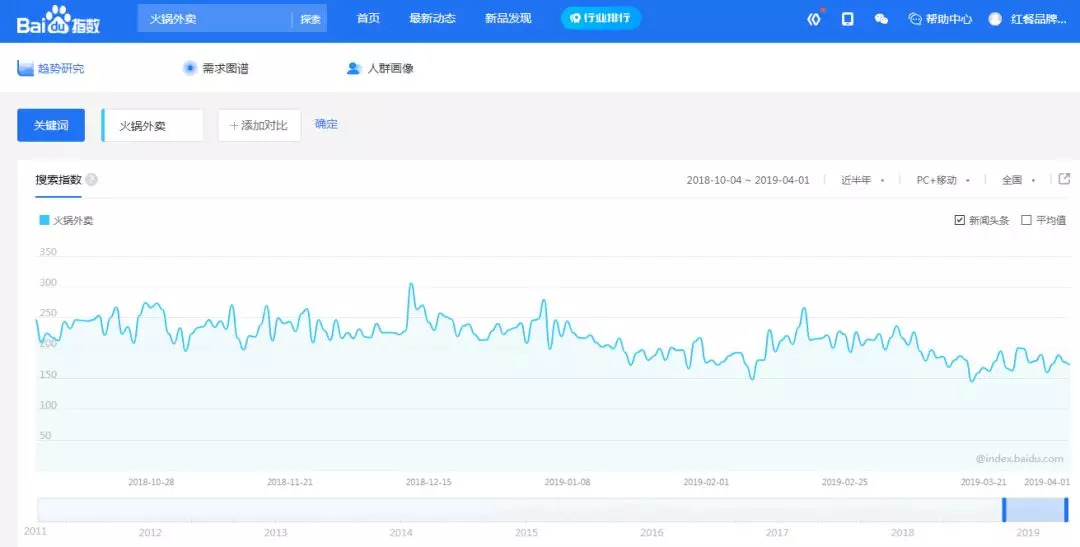Click the WeChat icon in header

click(881, 19)
